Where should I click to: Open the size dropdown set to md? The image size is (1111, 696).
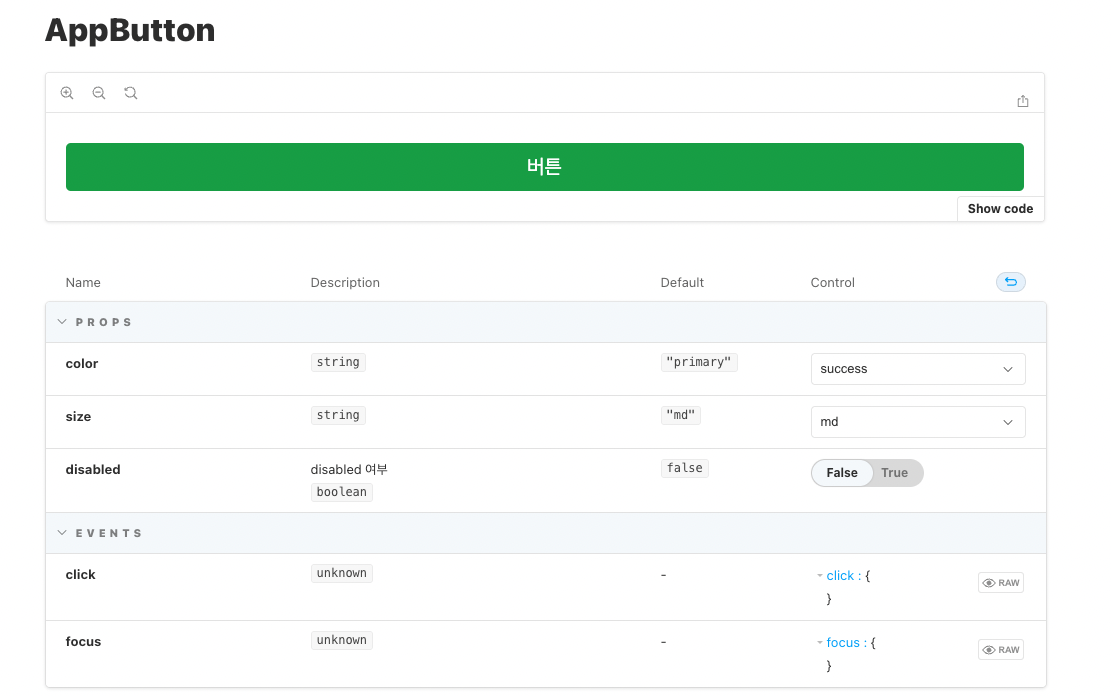[918, 422]
